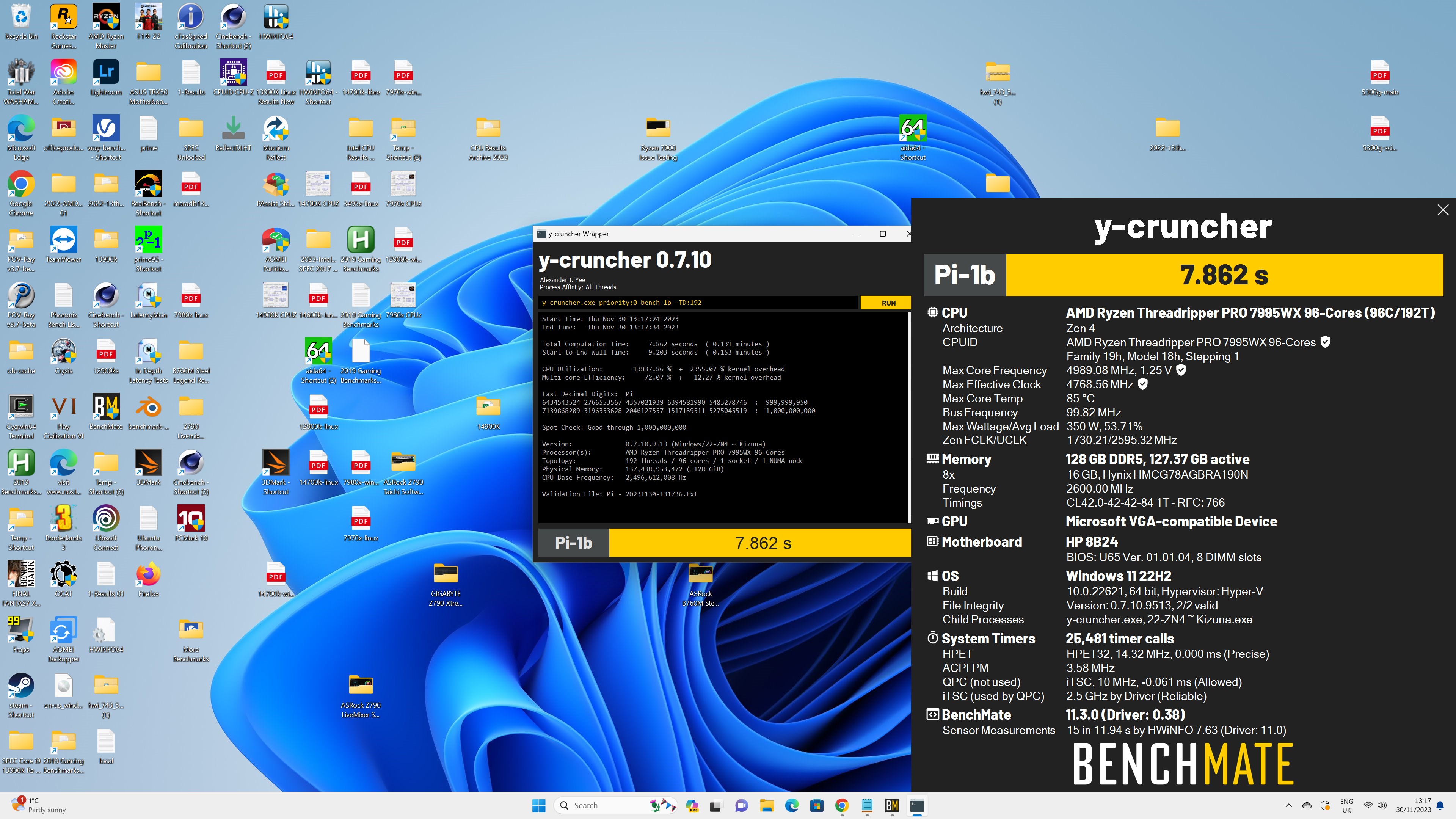Select the PCMark 10 desktop icon
1456x819 pixels.
pyautogui.click(x=191, y=524)
